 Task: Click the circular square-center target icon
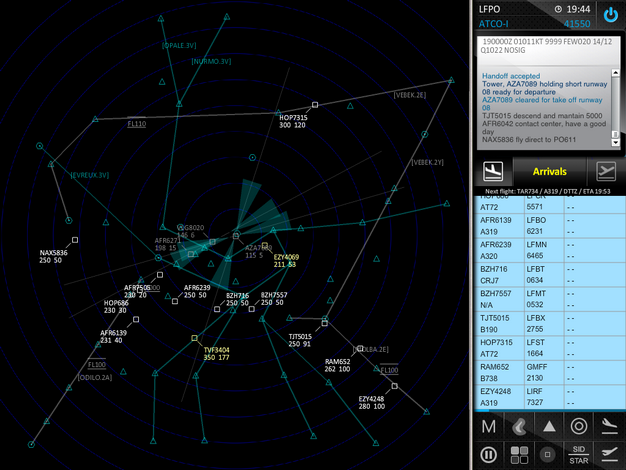coord(549,455)
